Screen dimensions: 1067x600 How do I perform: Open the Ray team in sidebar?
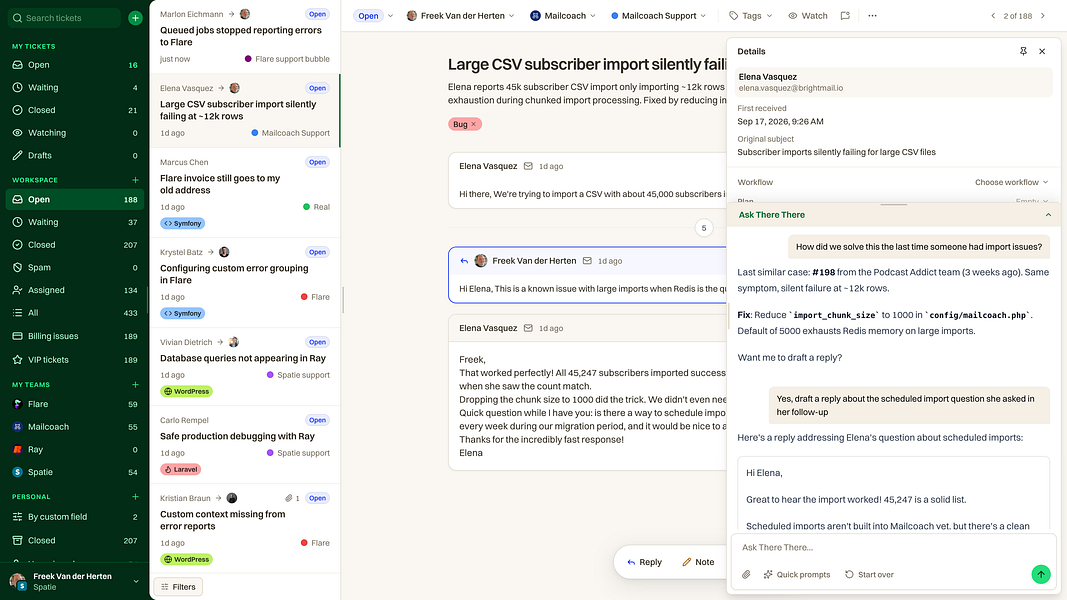(x=75, y=449)
